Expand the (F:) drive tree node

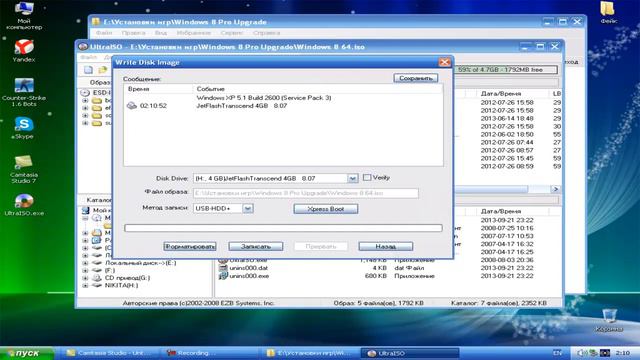85,270
